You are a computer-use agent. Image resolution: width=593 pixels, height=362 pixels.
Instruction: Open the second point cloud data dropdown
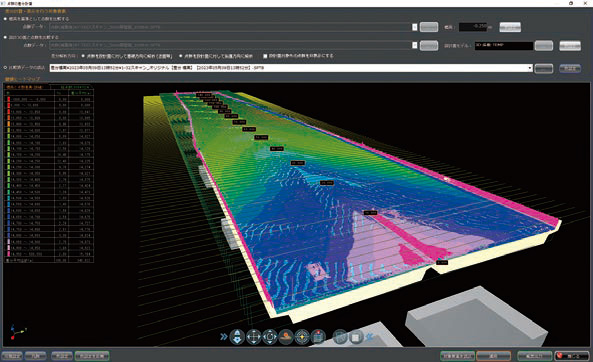pyautogui.click(x=414, y=45)
